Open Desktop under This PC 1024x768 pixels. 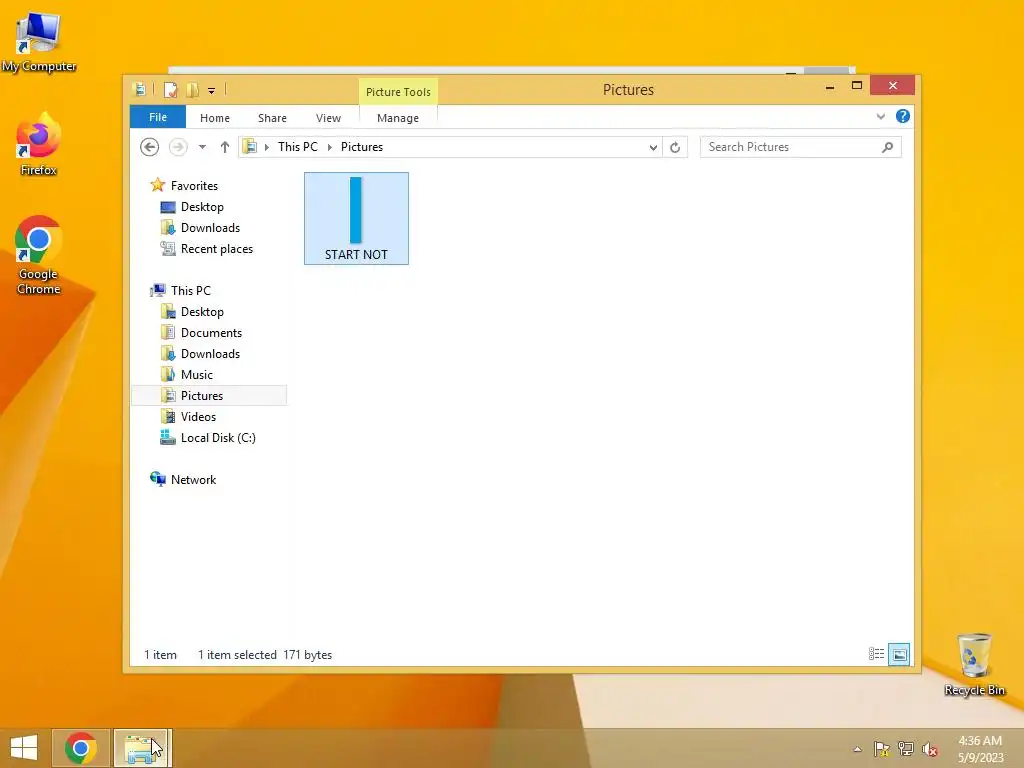202,312
